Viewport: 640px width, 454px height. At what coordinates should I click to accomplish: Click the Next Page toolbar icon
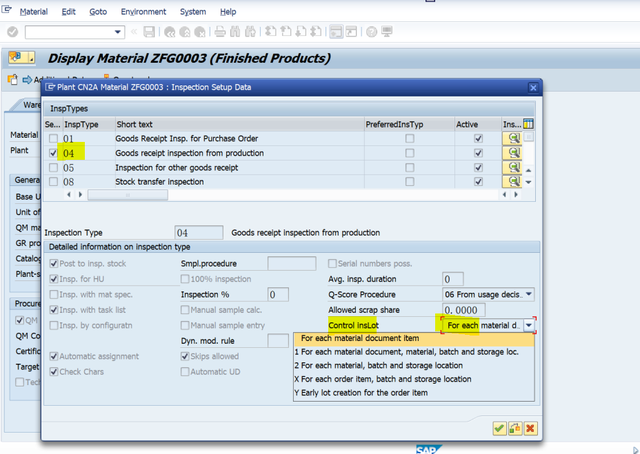pyautogui.click(x=301, y=31)
